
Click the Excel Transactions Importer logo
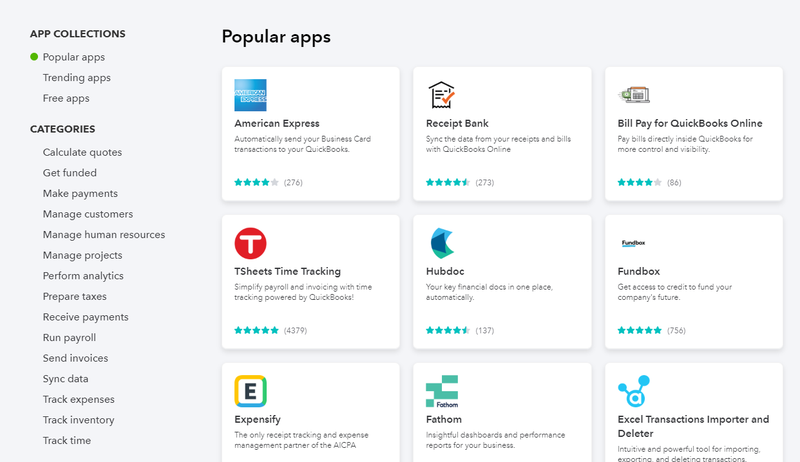(x=634, y=391)
